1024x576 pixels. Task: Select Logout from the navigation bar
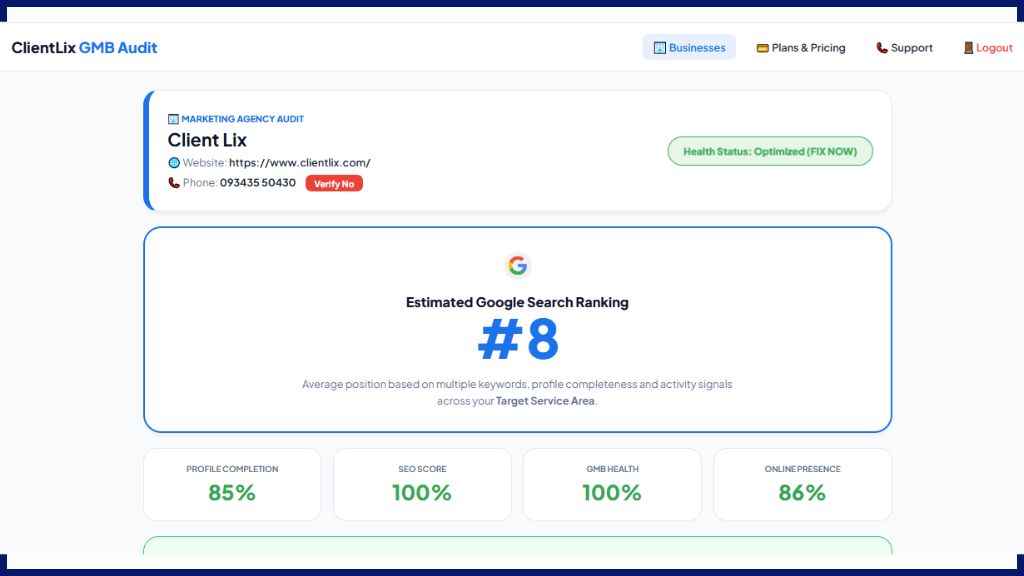click(994, 47)
